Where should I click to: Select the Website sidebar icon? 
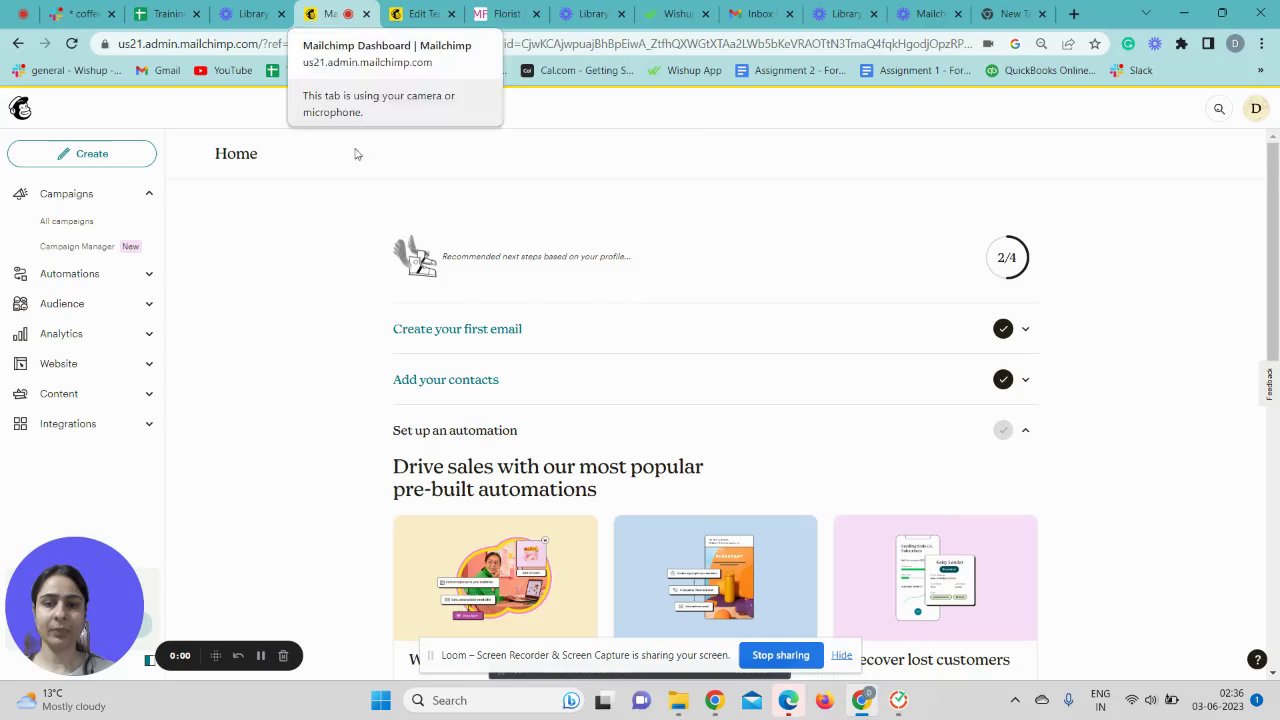click(20, 364)
